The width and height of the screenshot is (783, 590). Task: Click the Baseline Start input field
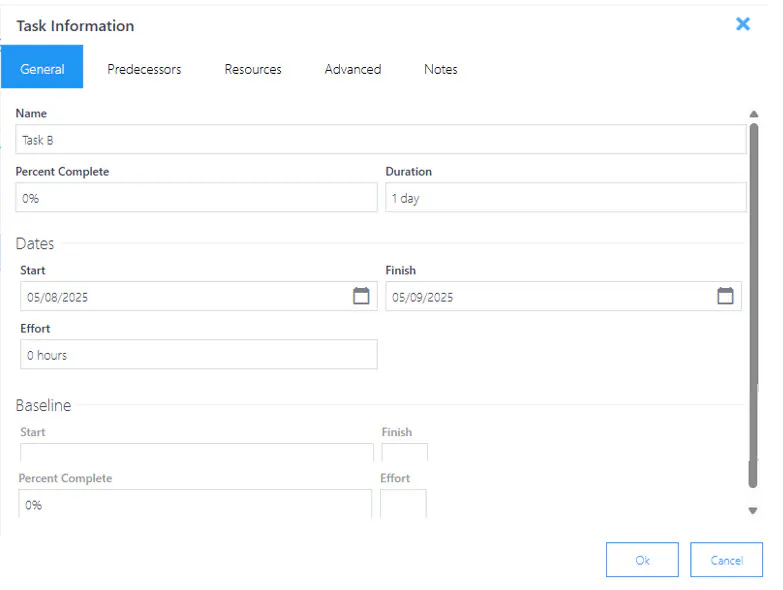point(197,452)
